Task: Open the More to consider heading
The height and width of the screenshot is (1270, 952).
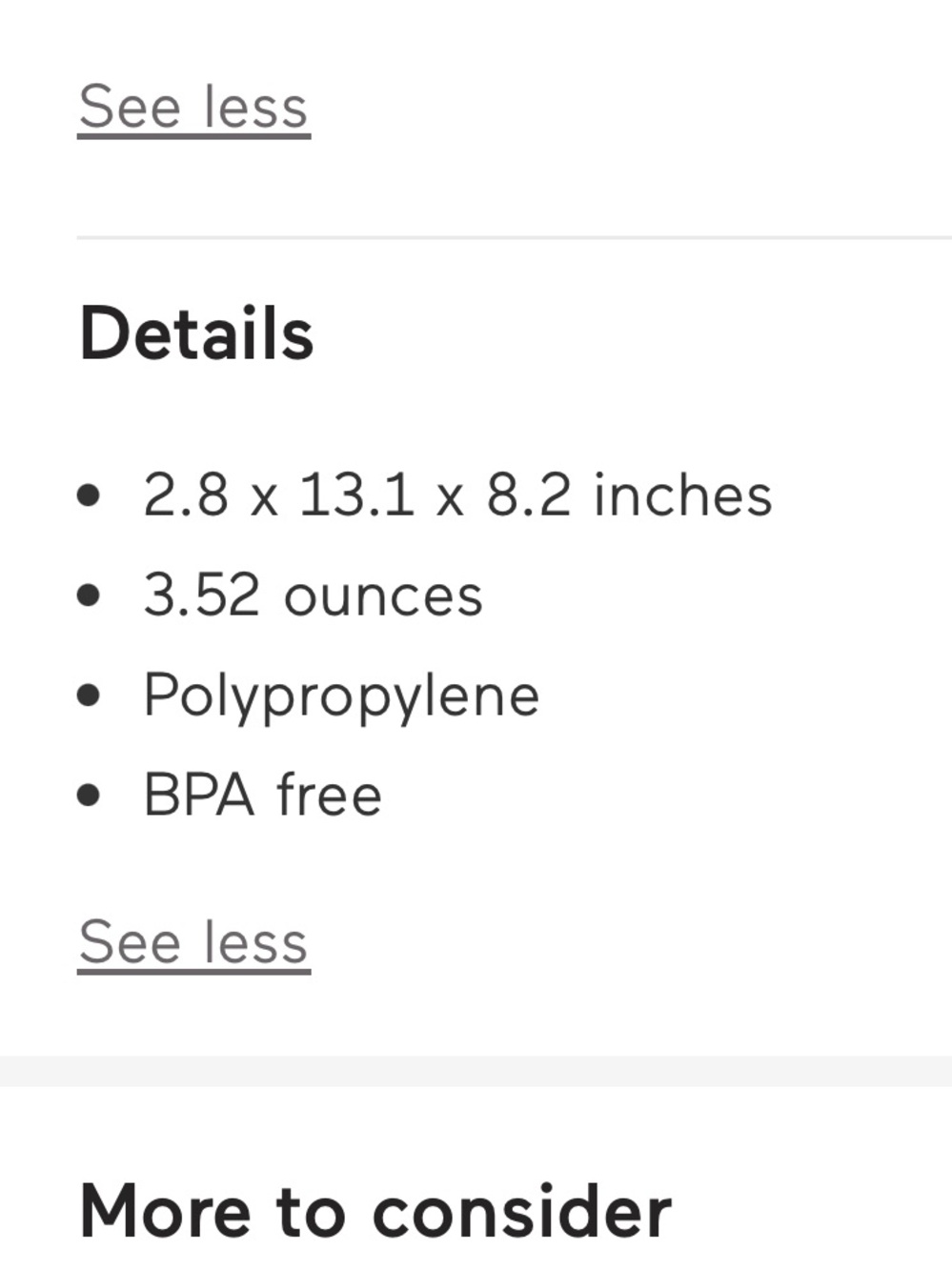Action: click(x=375, y=1211)
